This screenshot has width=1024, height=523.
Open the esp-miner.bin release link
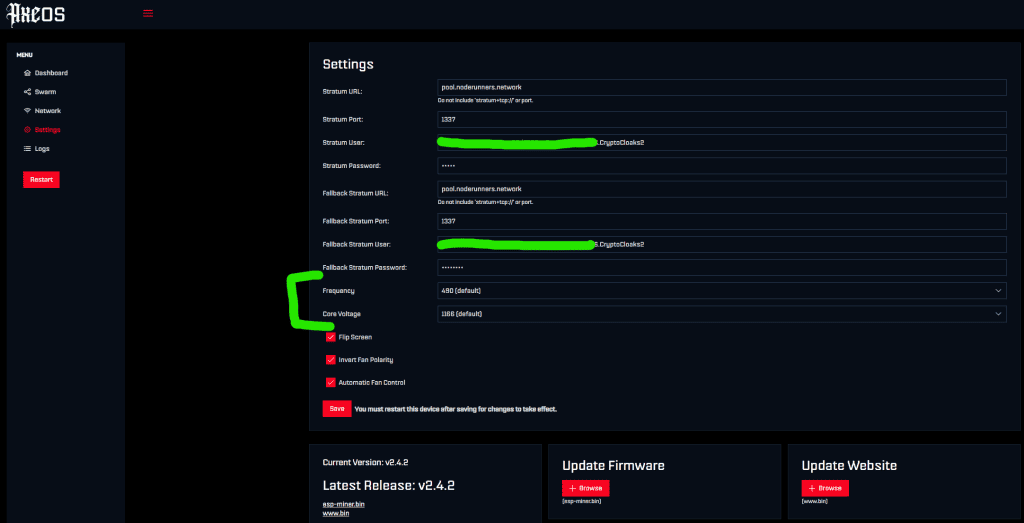pos(344,505)
